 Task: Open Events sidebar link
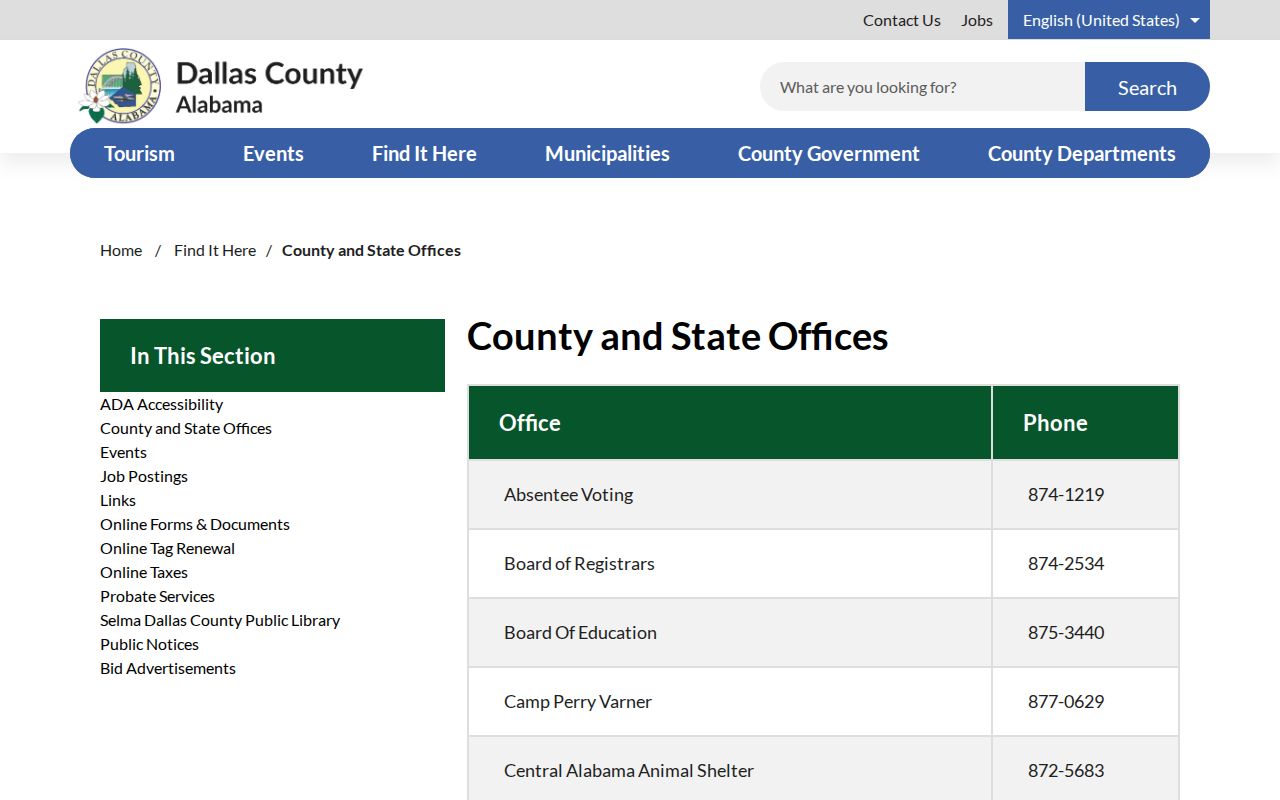pos(123,452)
